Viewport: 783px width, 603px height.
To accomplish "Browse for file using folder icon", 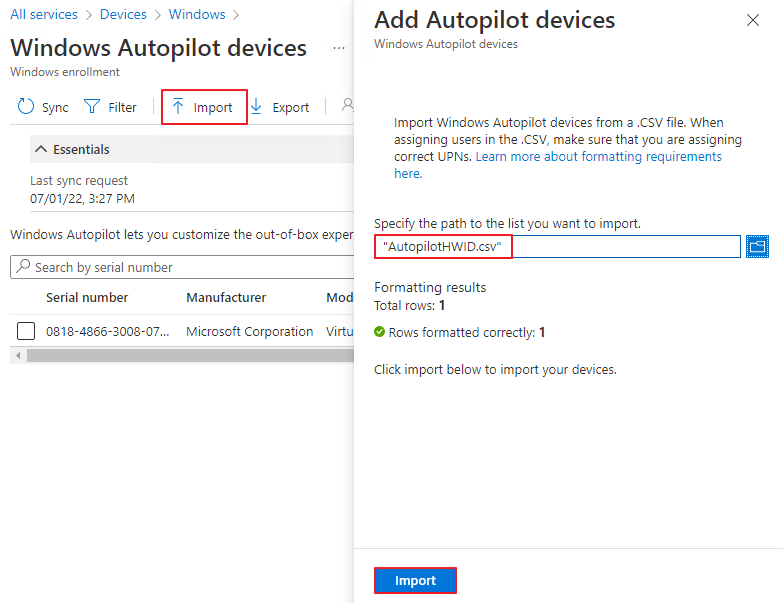I will pyautogui.click(x=757, y=247).
